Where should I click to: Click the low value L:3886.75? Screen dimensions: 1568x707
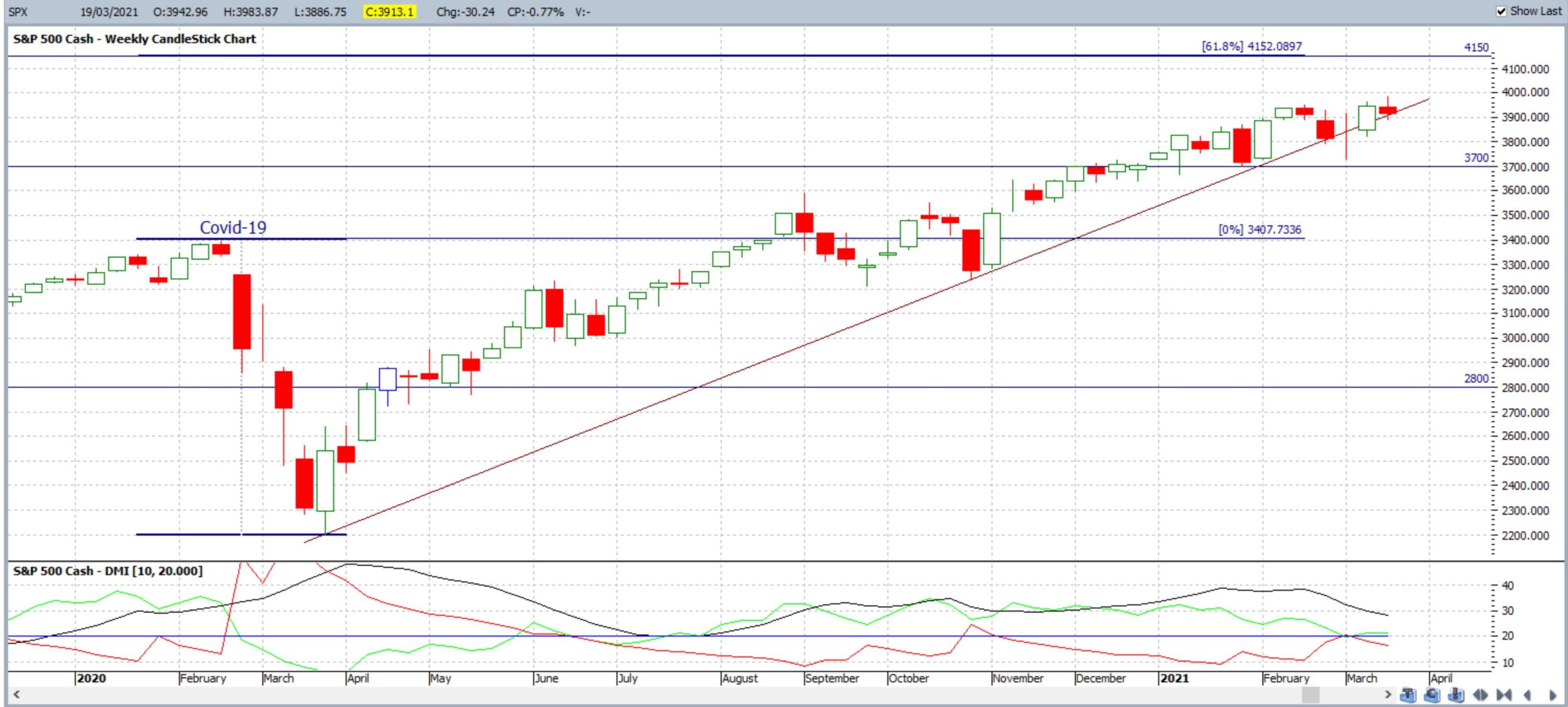pyautogui.click(x=320, y=12)
